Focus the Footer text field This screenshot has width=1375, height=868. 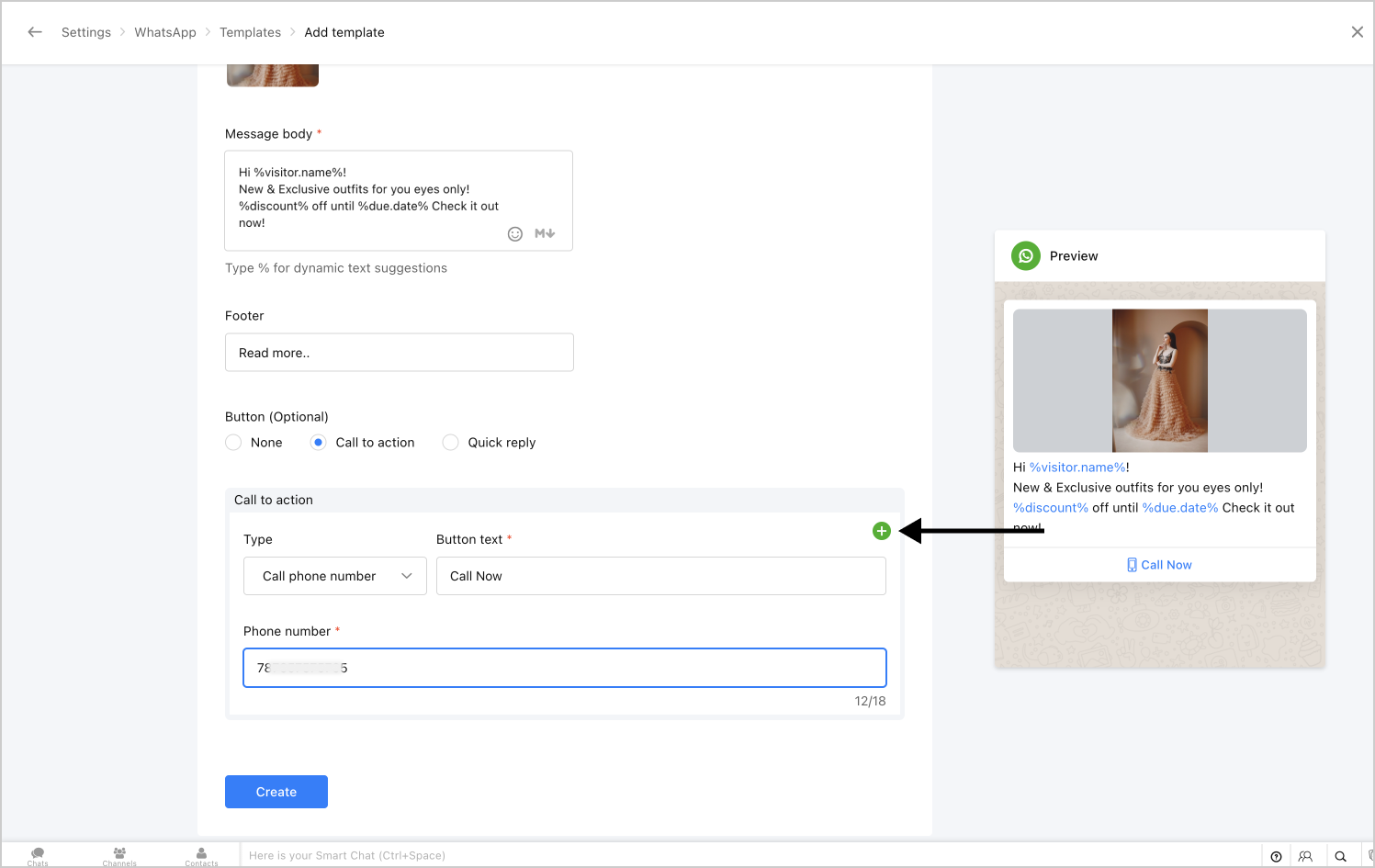[x=400, y=353]
